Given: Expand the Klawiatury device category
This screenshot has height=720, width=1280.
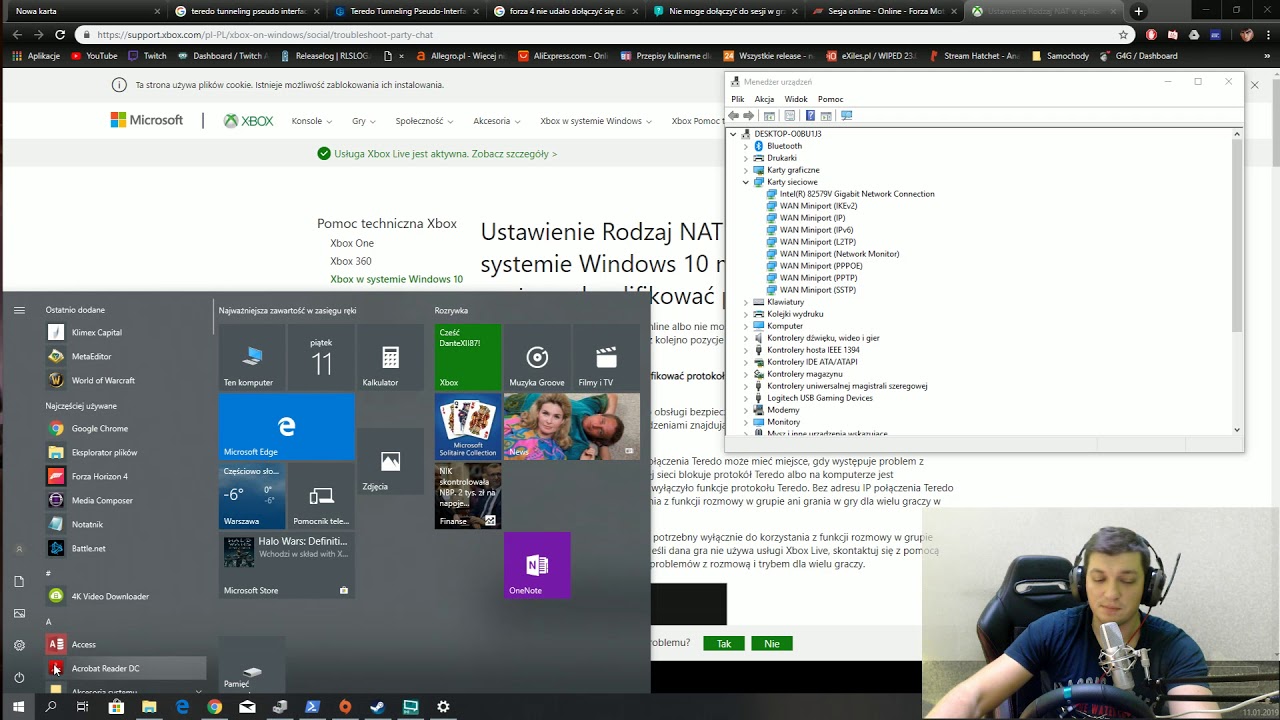Looking at the screenshot, I should point(746,302).
